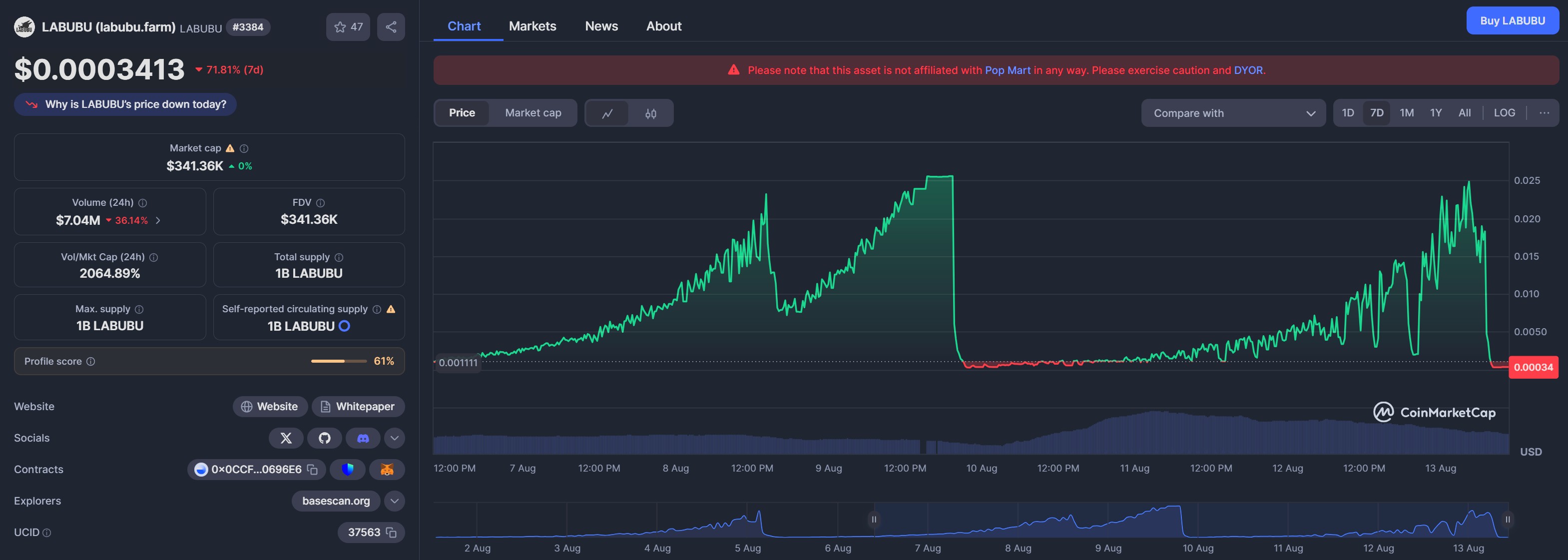
Task: Toggle the LOG scale option
Action: (1504, 112)
